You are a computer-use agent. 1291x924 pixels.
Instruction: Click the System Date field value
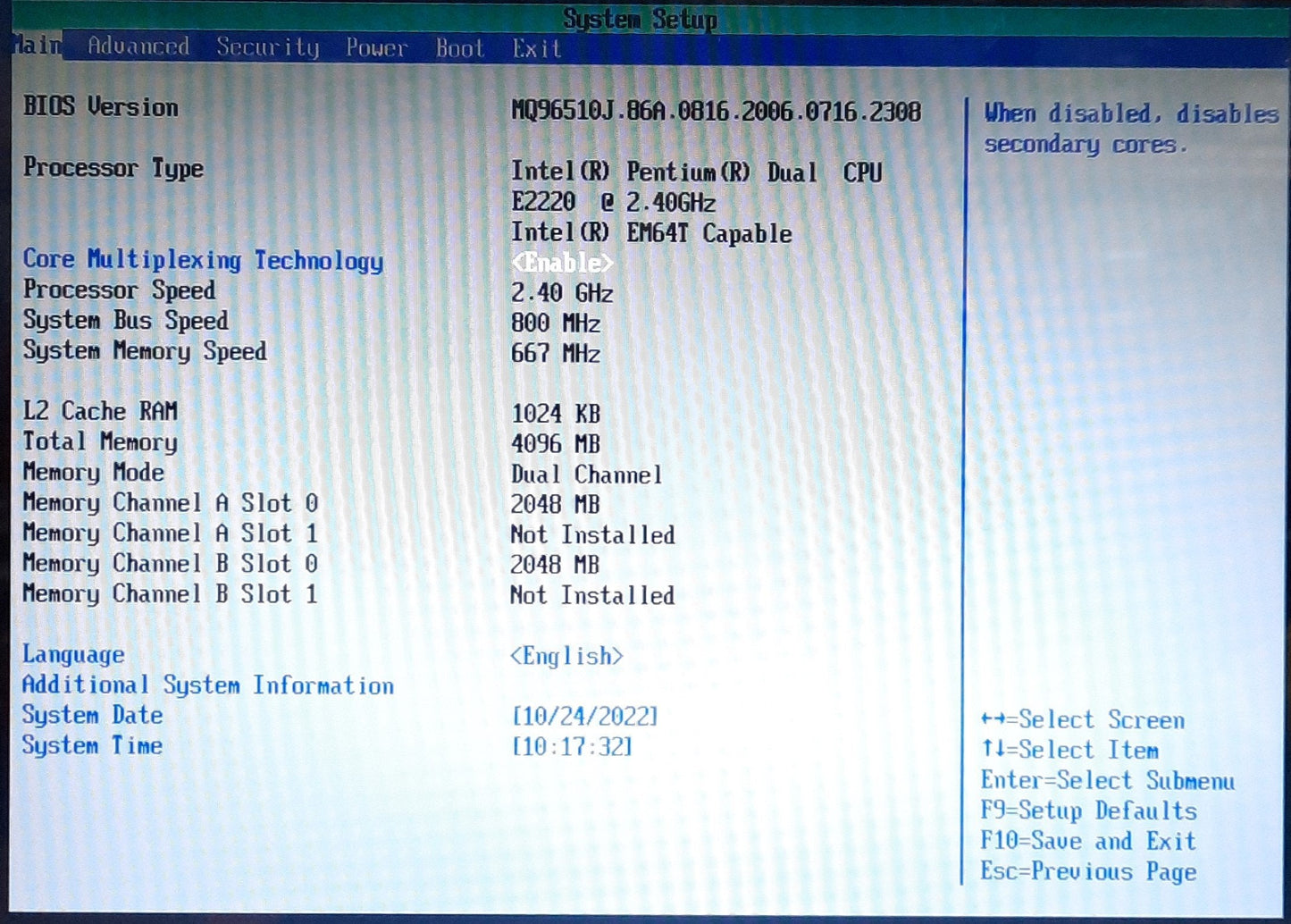[x=584, y=717]
